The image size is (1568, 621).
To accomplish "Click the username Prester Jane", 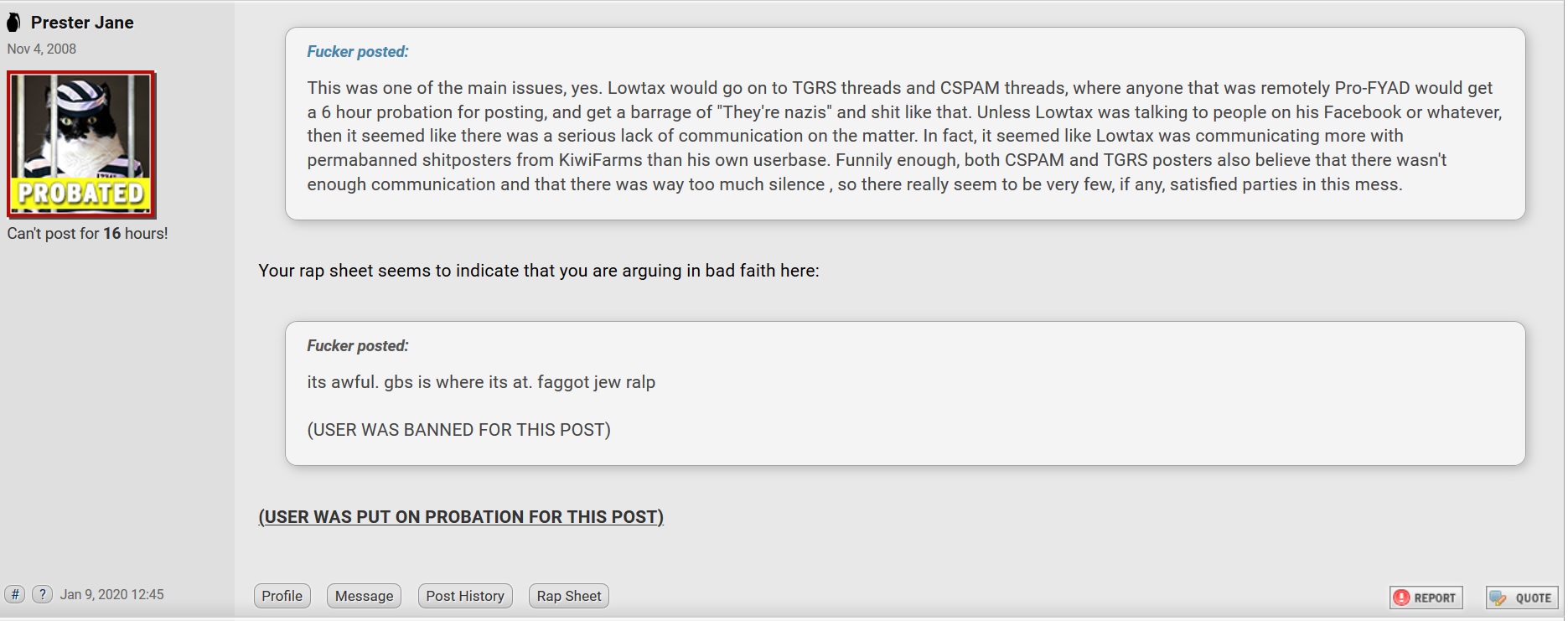I will (82, 23).
